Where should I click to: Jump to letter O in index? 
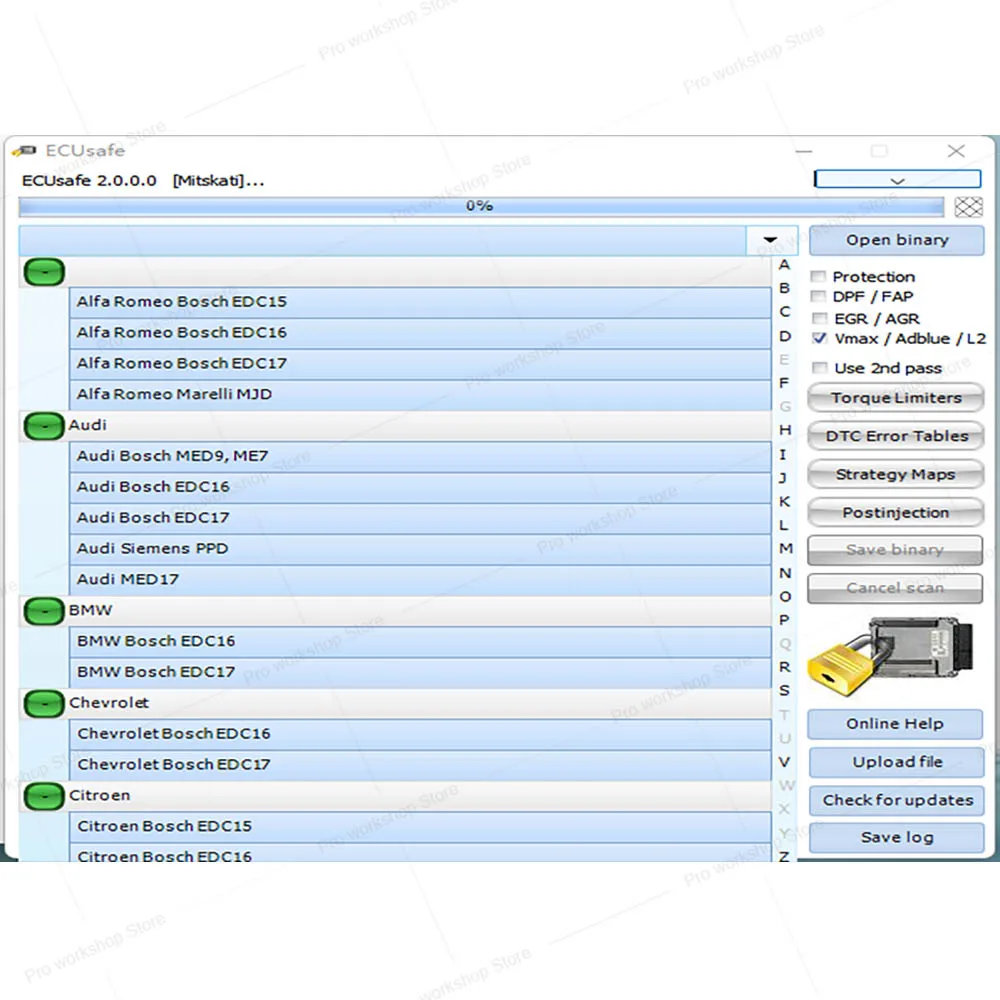[785, 597]
